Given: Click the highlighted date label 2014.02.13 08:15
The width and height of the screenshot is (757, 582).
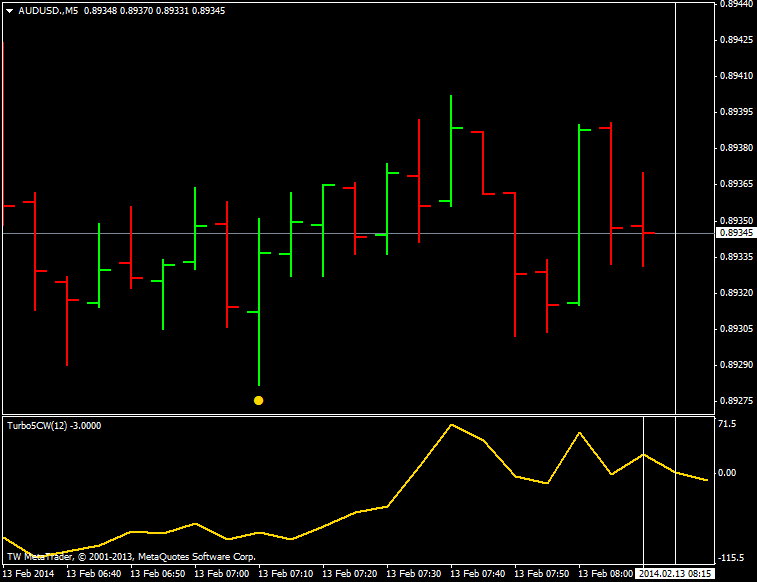Looking at the screenshot, I should (x=674, y=574).
